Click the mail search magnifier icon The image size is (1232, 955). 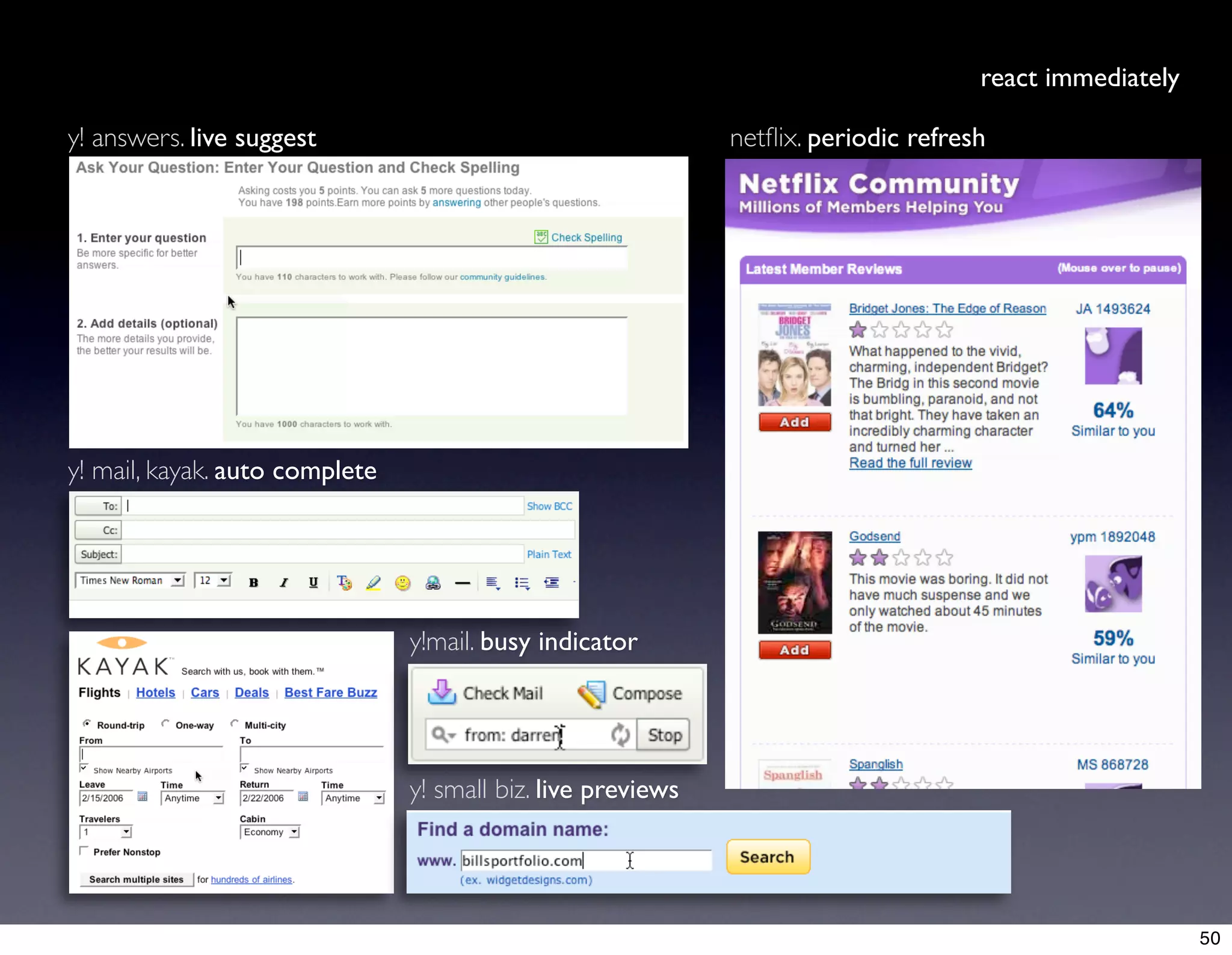[x=443, y=735]
